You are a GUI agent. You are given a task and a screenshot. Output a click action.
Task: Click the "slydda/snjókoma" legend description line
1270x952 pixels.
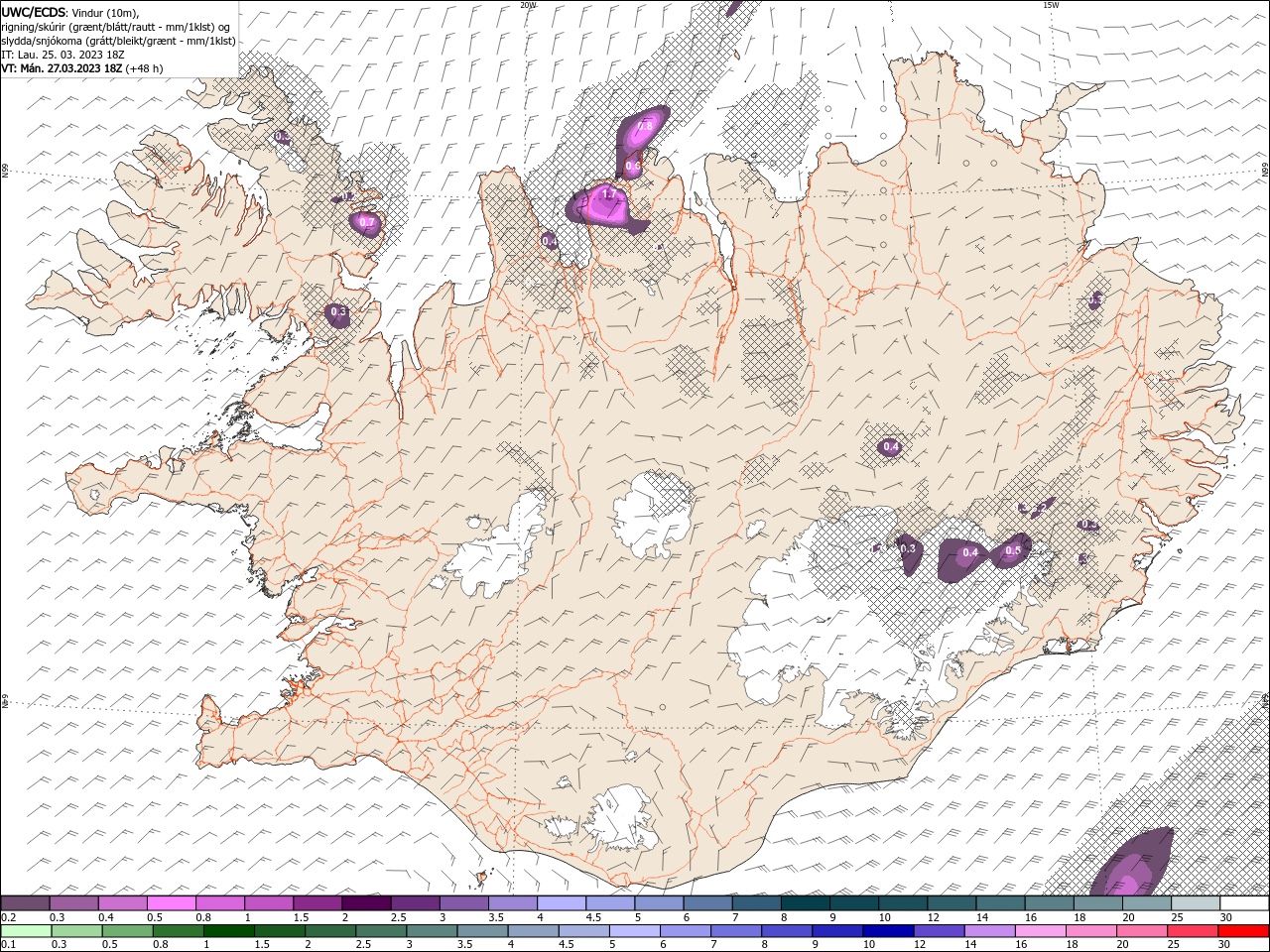[119, 41]
